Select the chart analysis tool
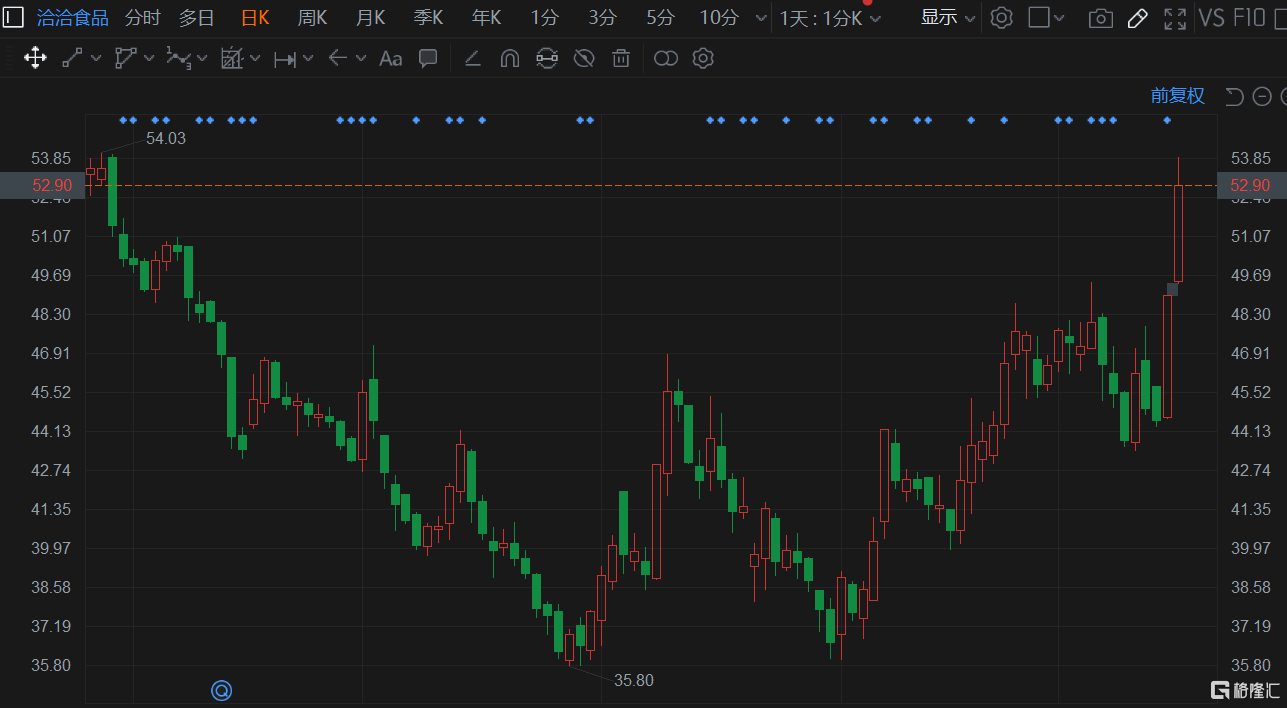 [232, 58]
